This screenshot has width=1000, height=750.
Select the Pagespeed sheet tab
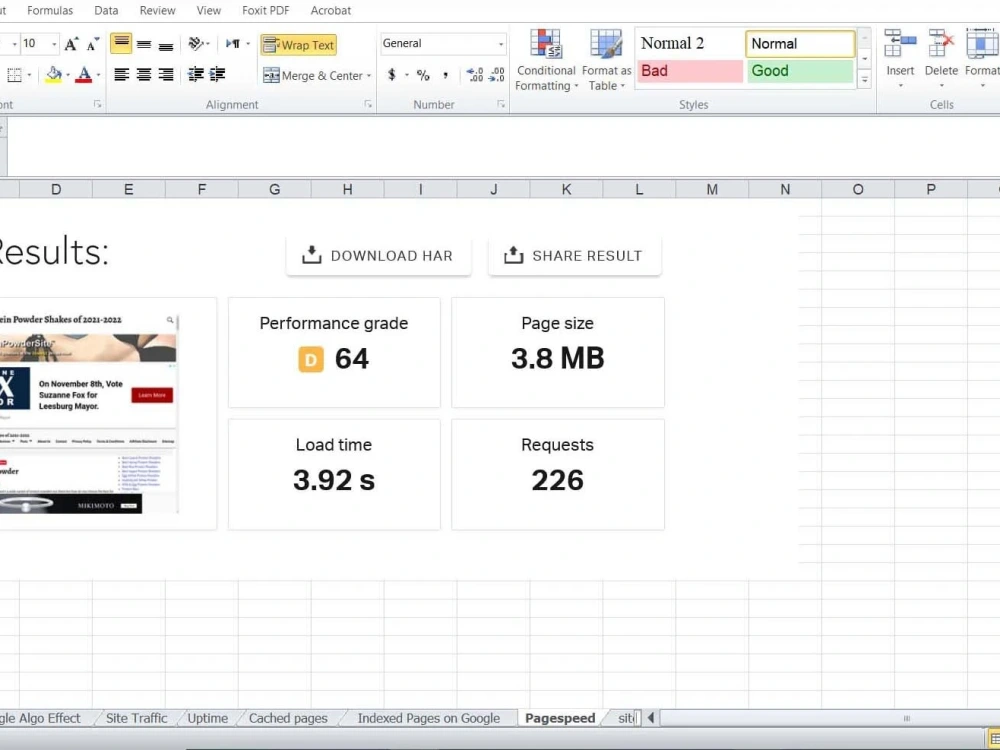560,718
